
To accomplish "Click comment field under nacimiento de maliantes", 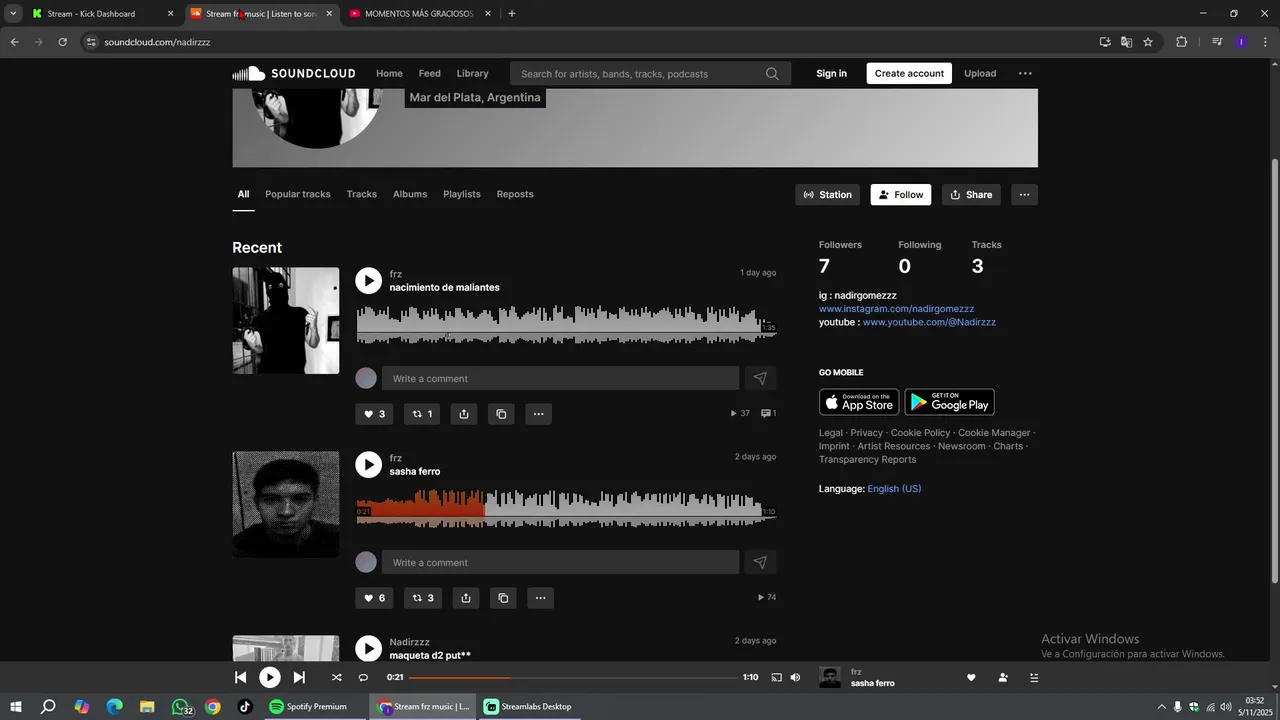I will pos(560,378).
